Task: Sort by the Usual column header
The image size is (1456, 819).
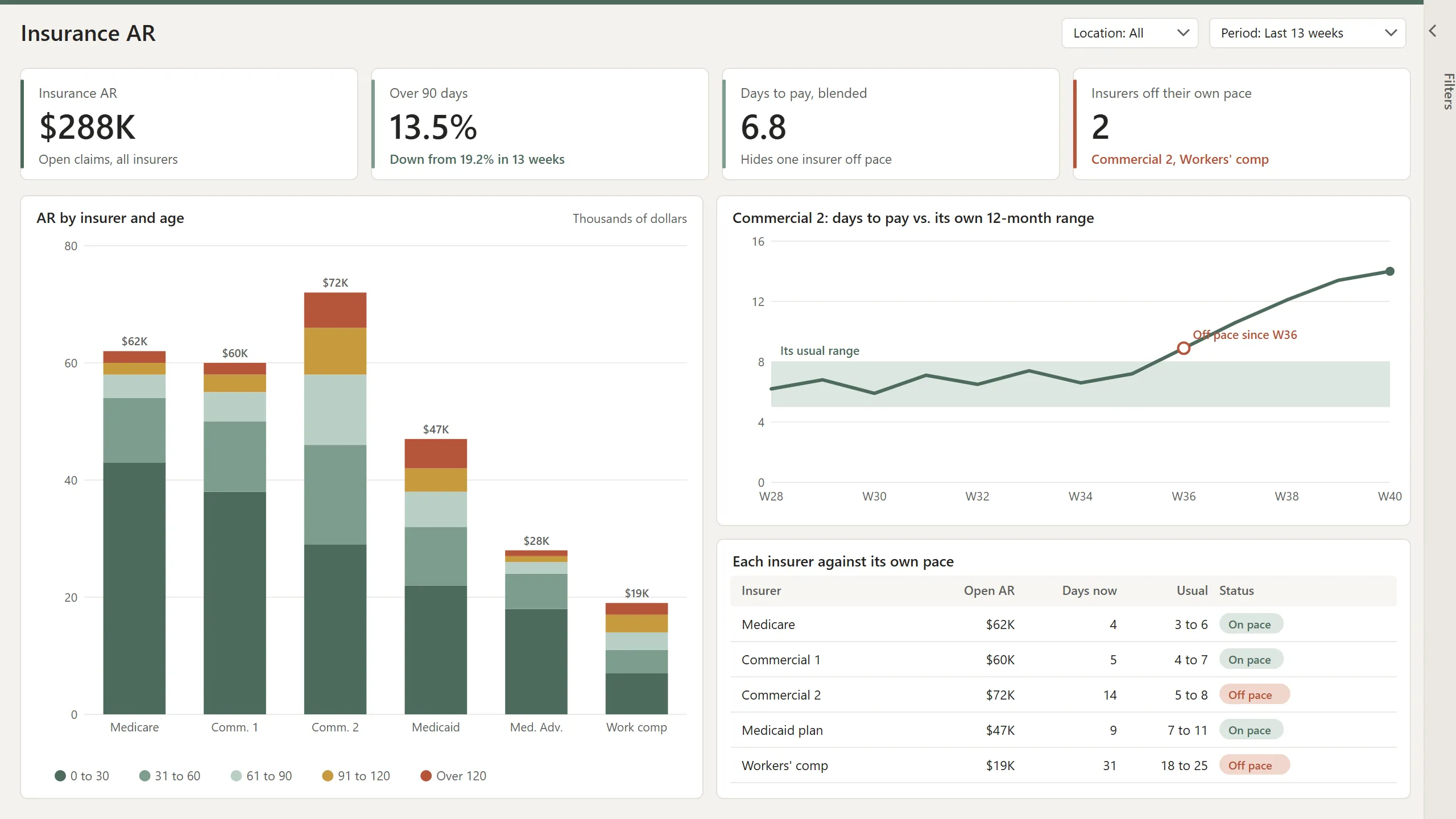Action: click(x=1192, y=590)
